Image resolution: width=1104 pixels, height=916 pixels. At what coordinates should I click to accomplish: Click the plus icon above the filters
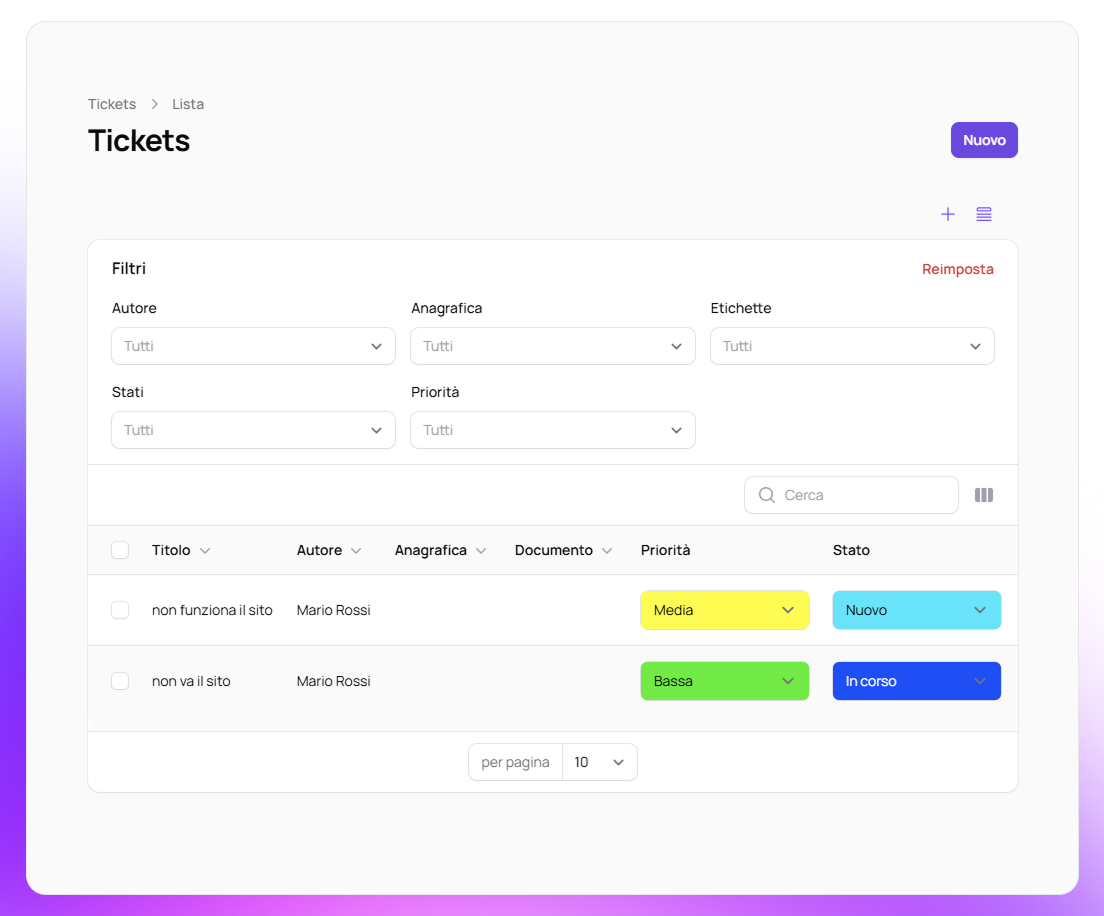(948, 214)
